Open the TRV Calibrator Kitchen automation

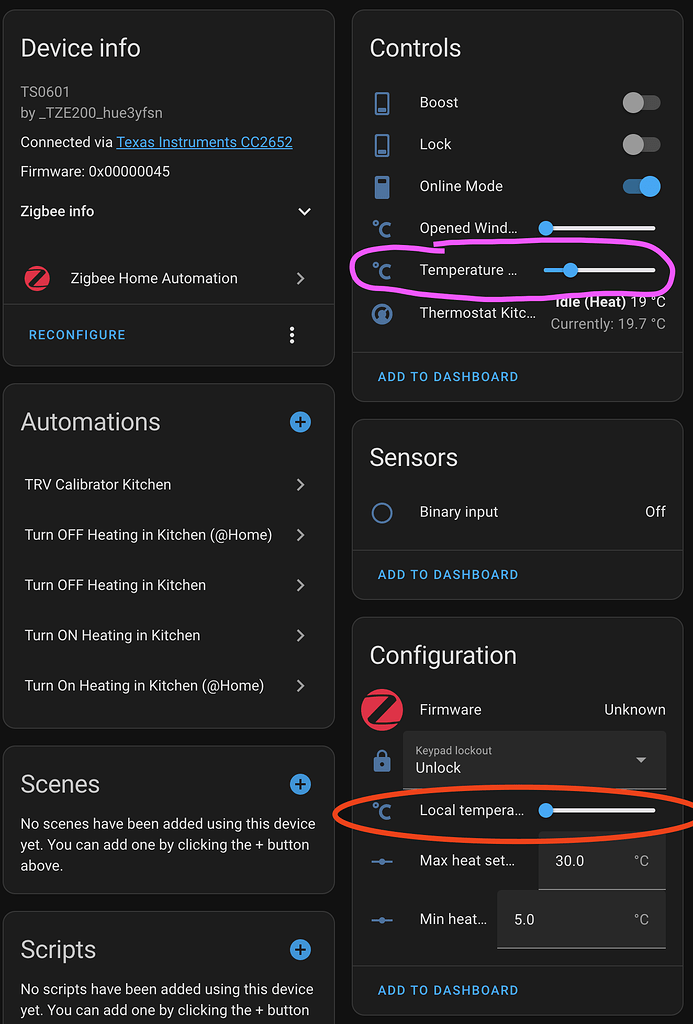(168, 484)
